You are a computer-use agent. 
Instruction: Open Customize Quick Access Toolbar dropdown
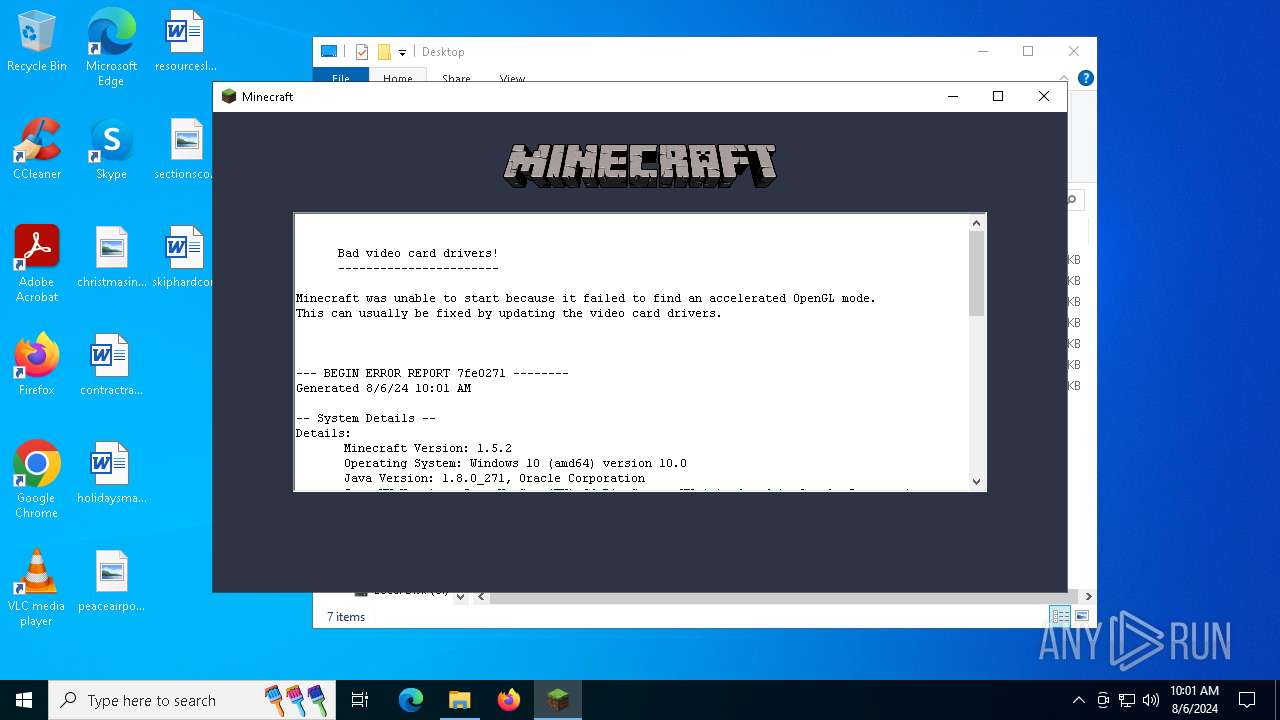pyautogui.click(x=402, y=52)
